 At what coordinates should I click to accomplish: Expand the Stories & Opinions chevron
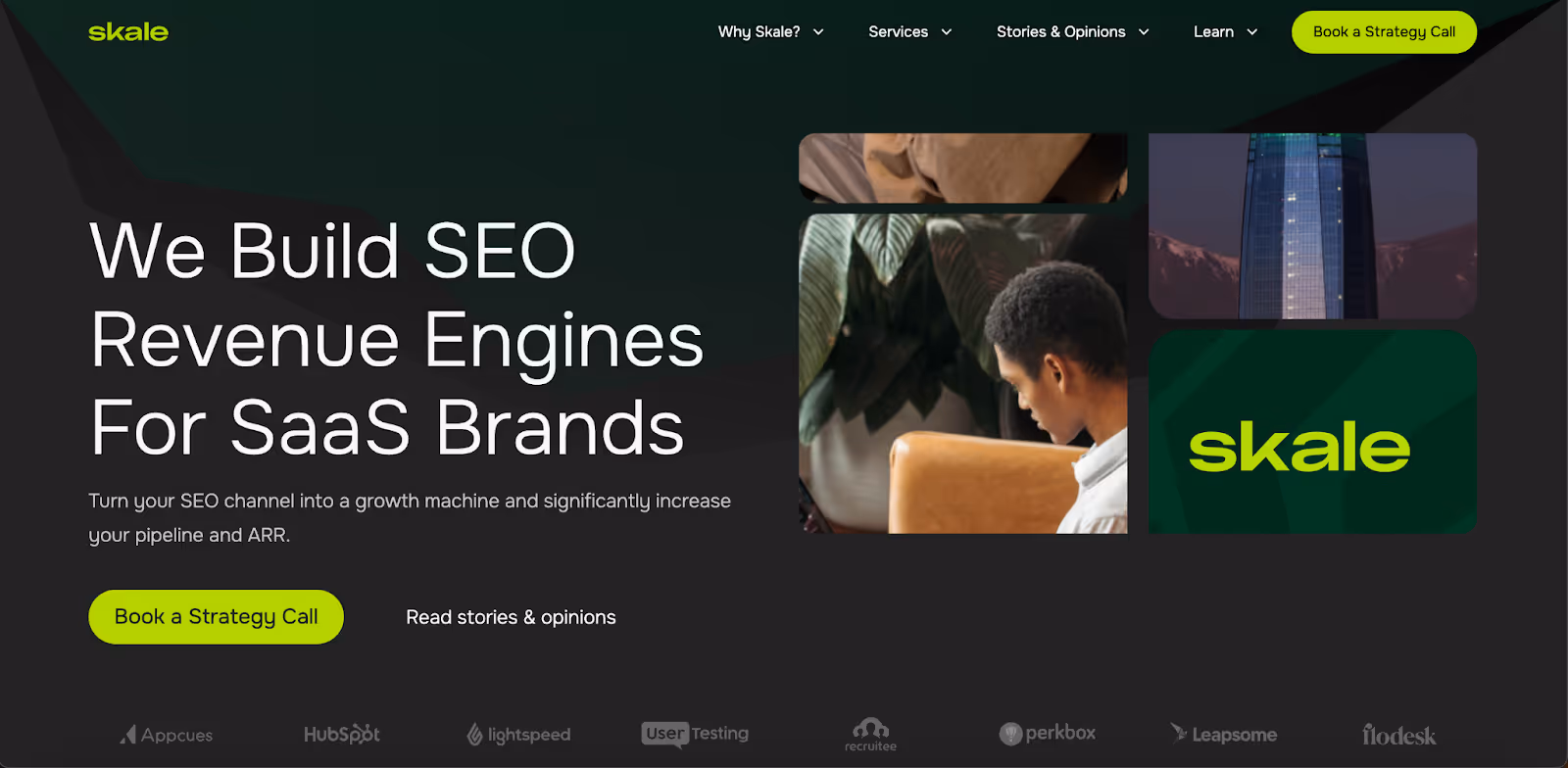(x=1144, y=32)
